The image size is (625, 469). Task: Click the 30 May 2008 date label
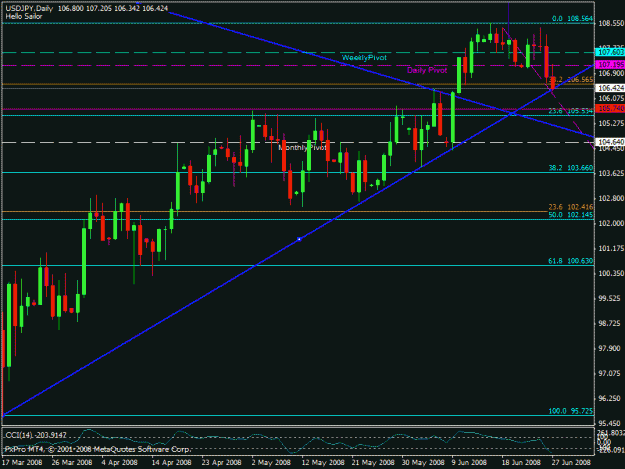[423, 462]
